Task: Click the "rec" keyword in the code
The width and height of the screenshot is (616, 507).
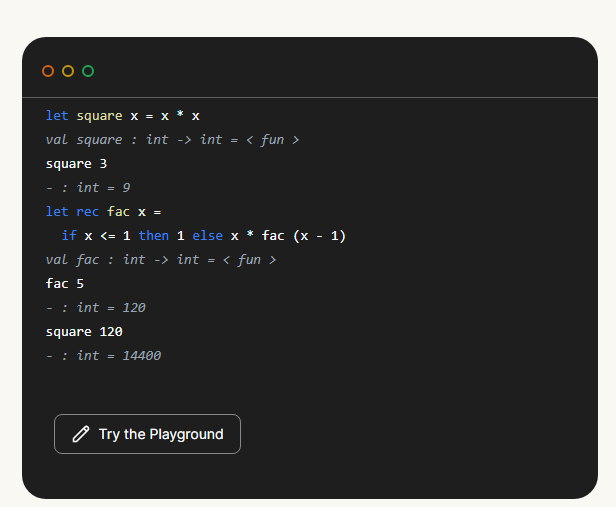Action: pos(87,212)
